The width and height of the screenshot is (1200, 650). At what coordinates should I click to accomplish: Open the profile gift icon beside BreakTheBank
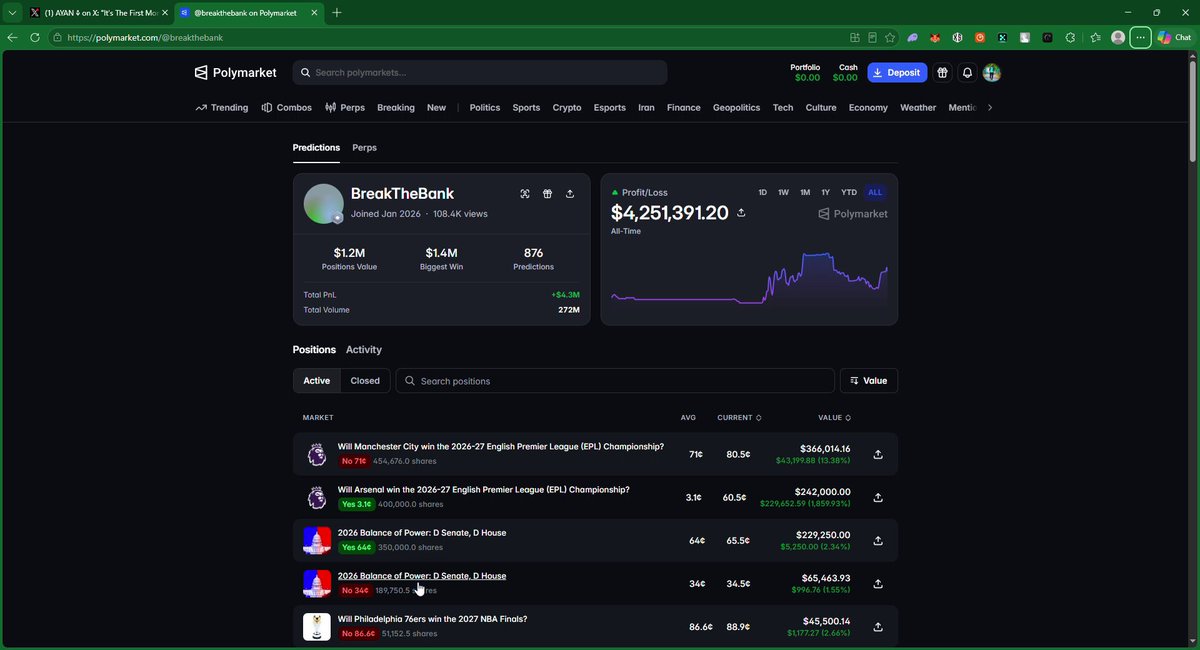547,194
